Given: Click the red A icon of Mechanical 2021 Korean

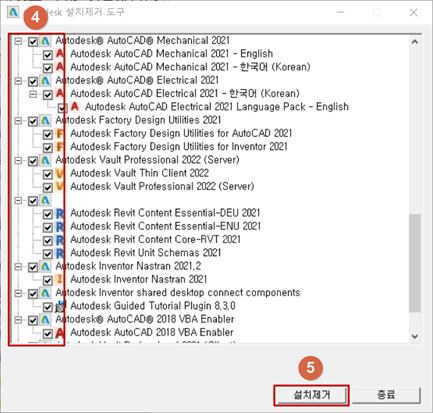Looking at the screenshot, I should click(x=60, y=67).
